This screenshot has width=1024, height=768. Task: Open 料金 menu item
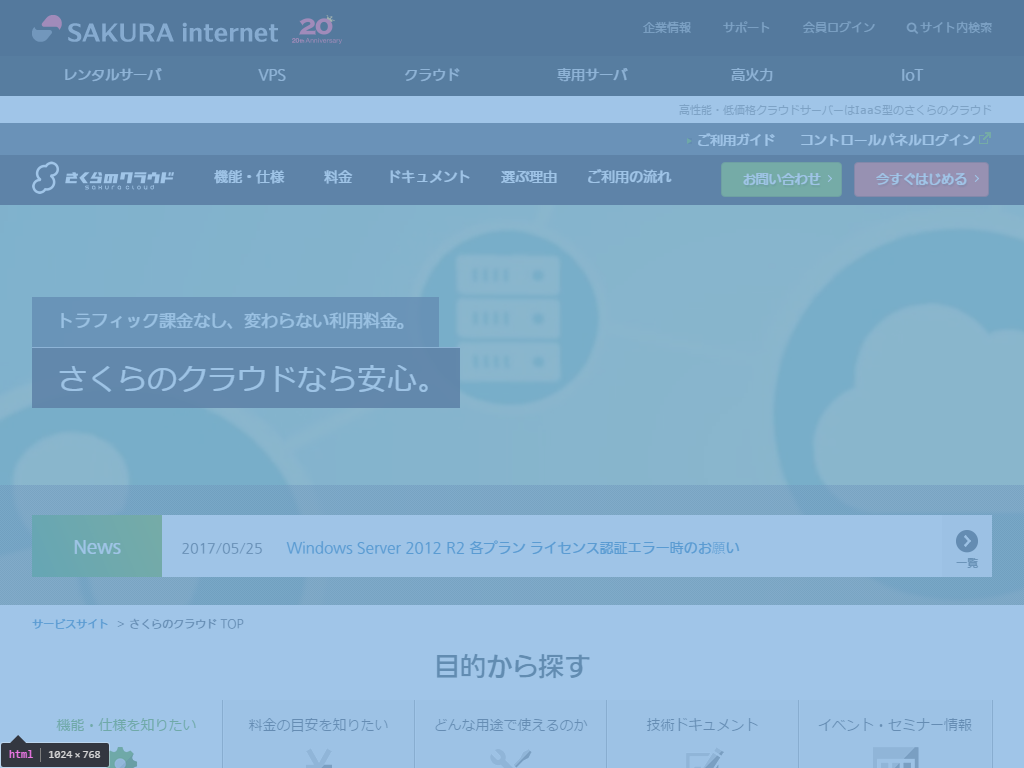[x=338, y=177]
